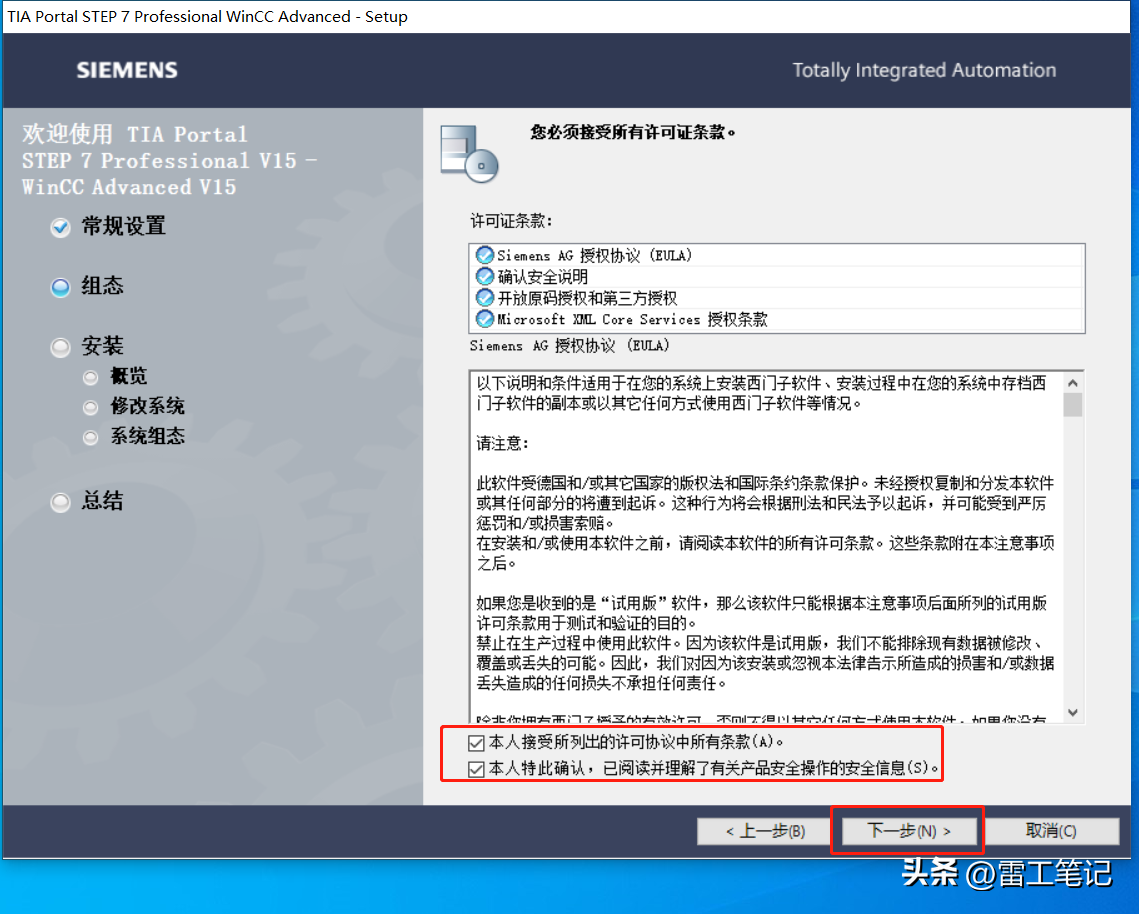Click the 组态 step indicator bullet

pyautogui.click(x=61, y=287)
